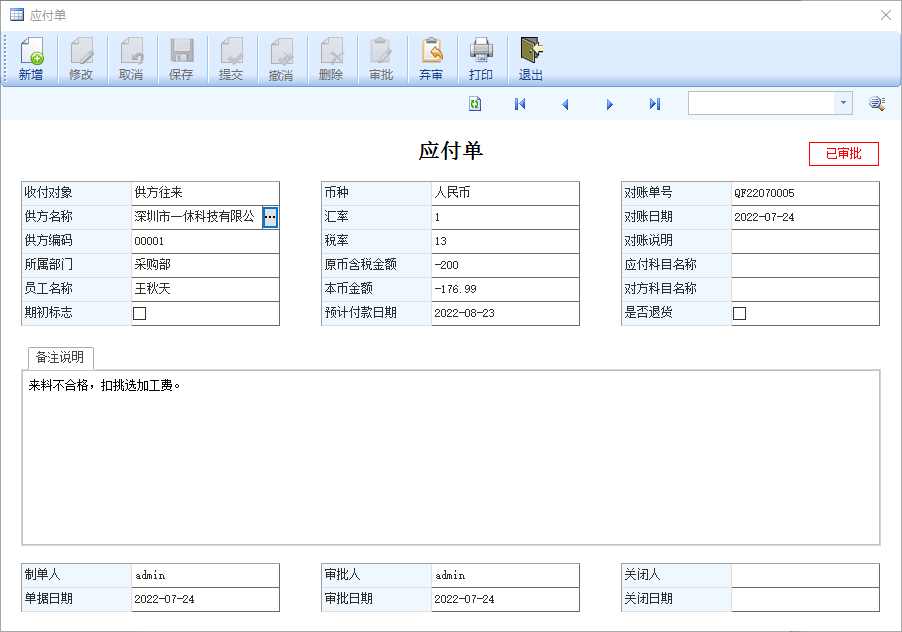902x632 pixels.
Task: Click the 供方名称 field 深圳市一休科技有限公
Action: click(x=197, y=217)
